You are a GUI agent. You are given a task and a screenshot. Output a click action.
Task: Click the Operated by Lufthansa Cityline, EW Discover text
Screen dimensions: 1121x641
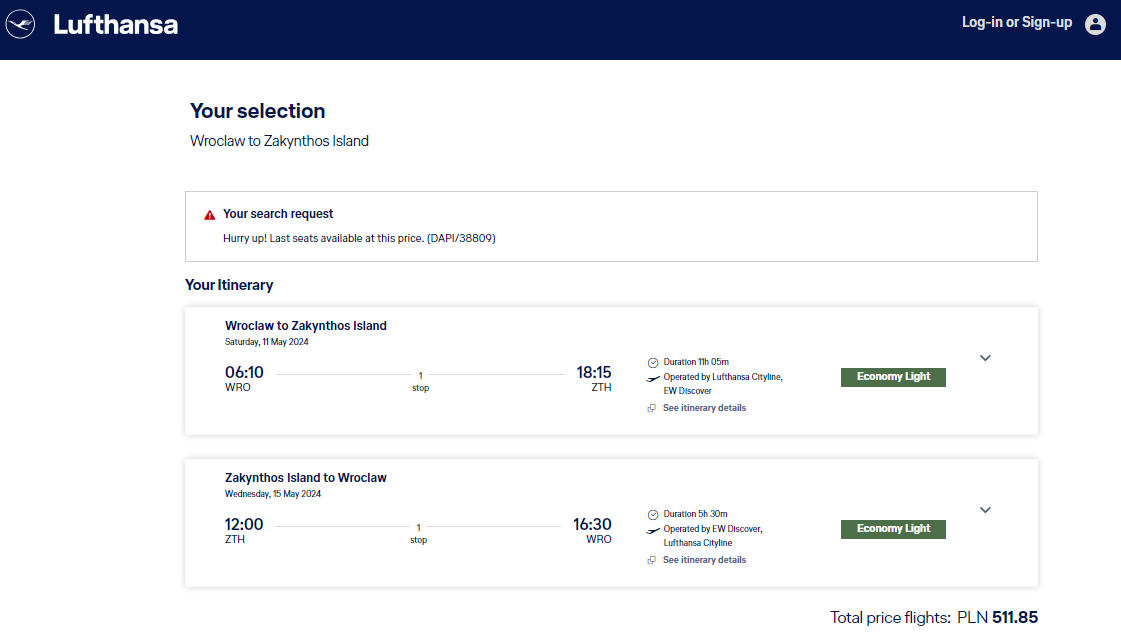(x=723, y=384)
